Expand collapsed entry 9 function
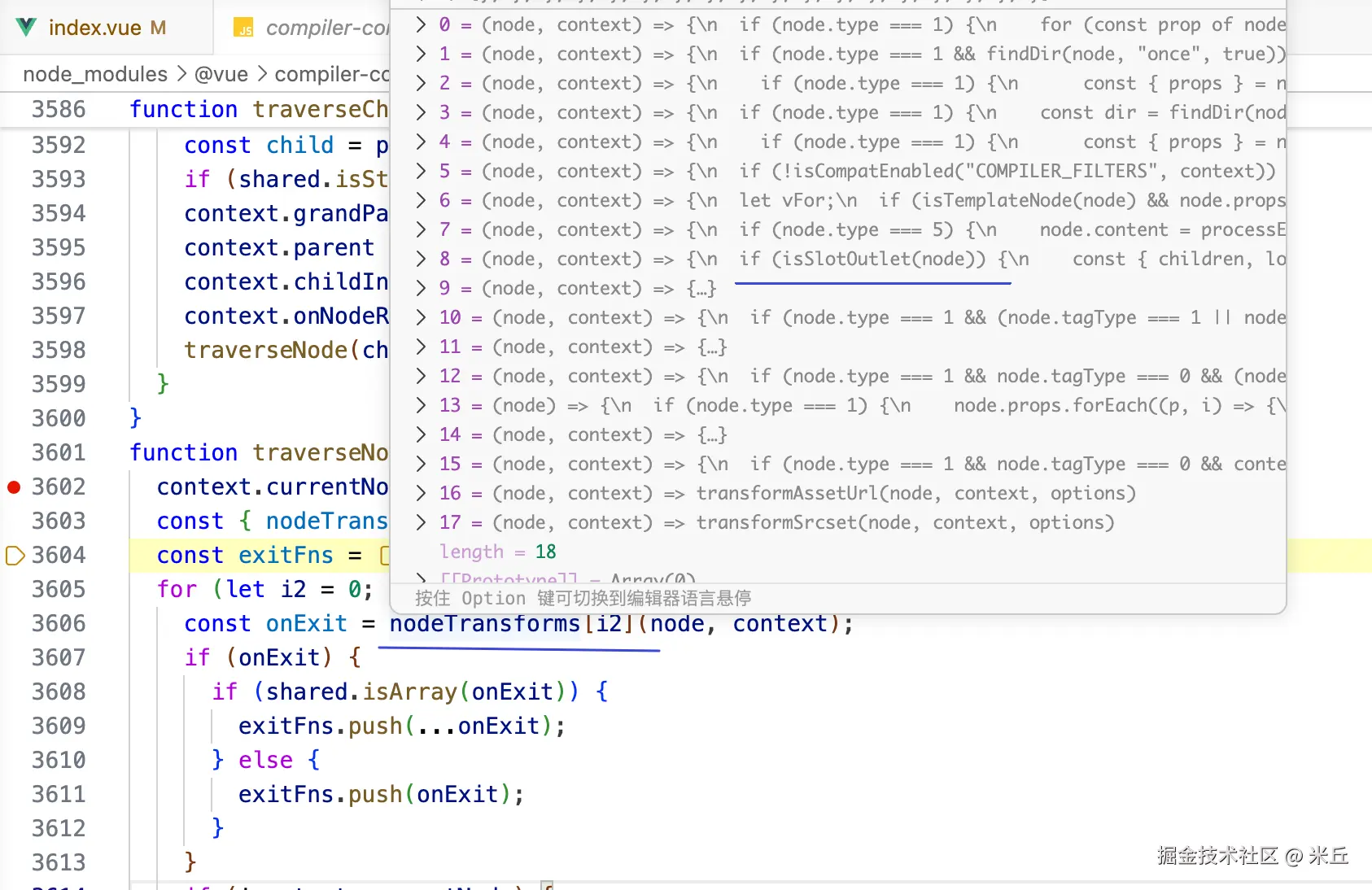Image resolution: width=1372 pixels, height=890 pixels. 421,288
